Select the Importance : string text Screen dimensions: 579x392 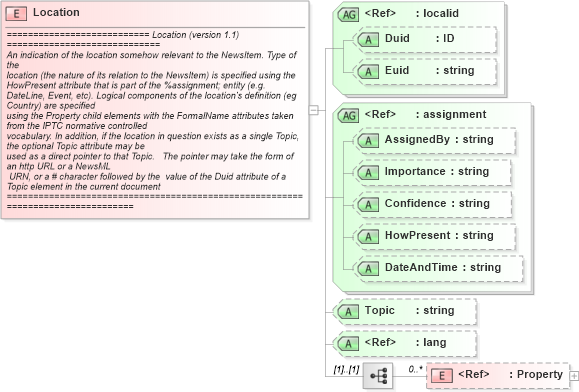[x=437, y=172]
